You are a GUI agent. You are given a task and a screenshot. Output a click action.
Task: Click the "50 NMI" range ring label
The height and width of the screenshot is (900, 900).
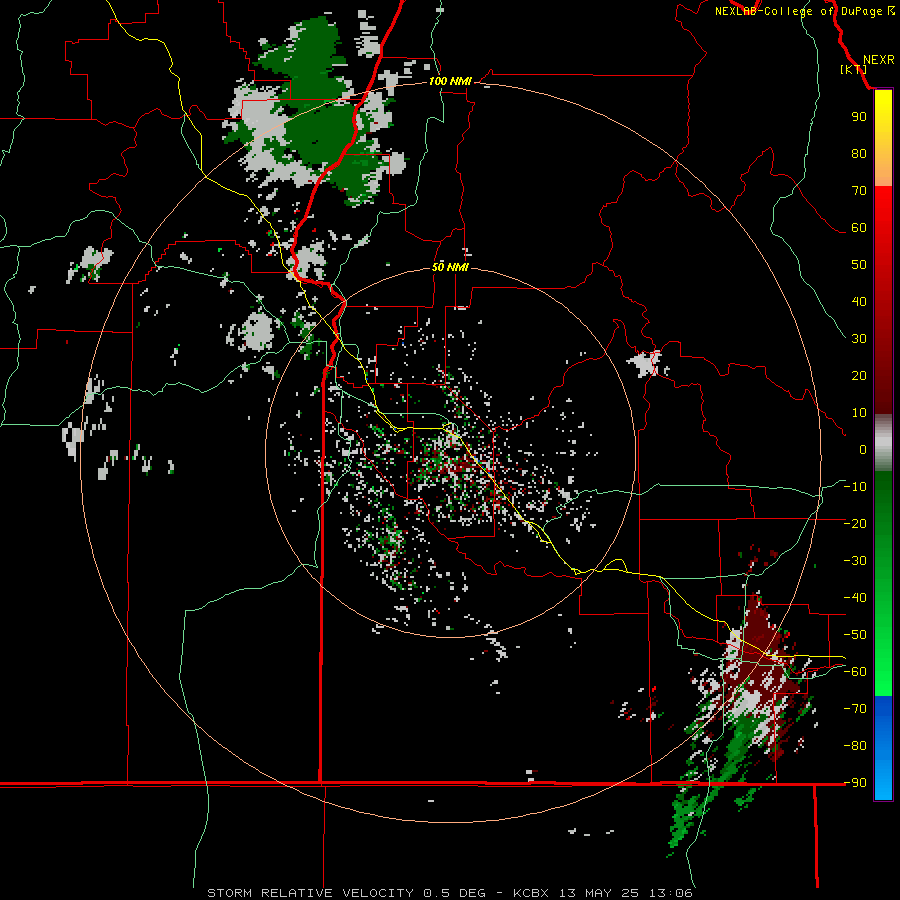click(450, 267)
